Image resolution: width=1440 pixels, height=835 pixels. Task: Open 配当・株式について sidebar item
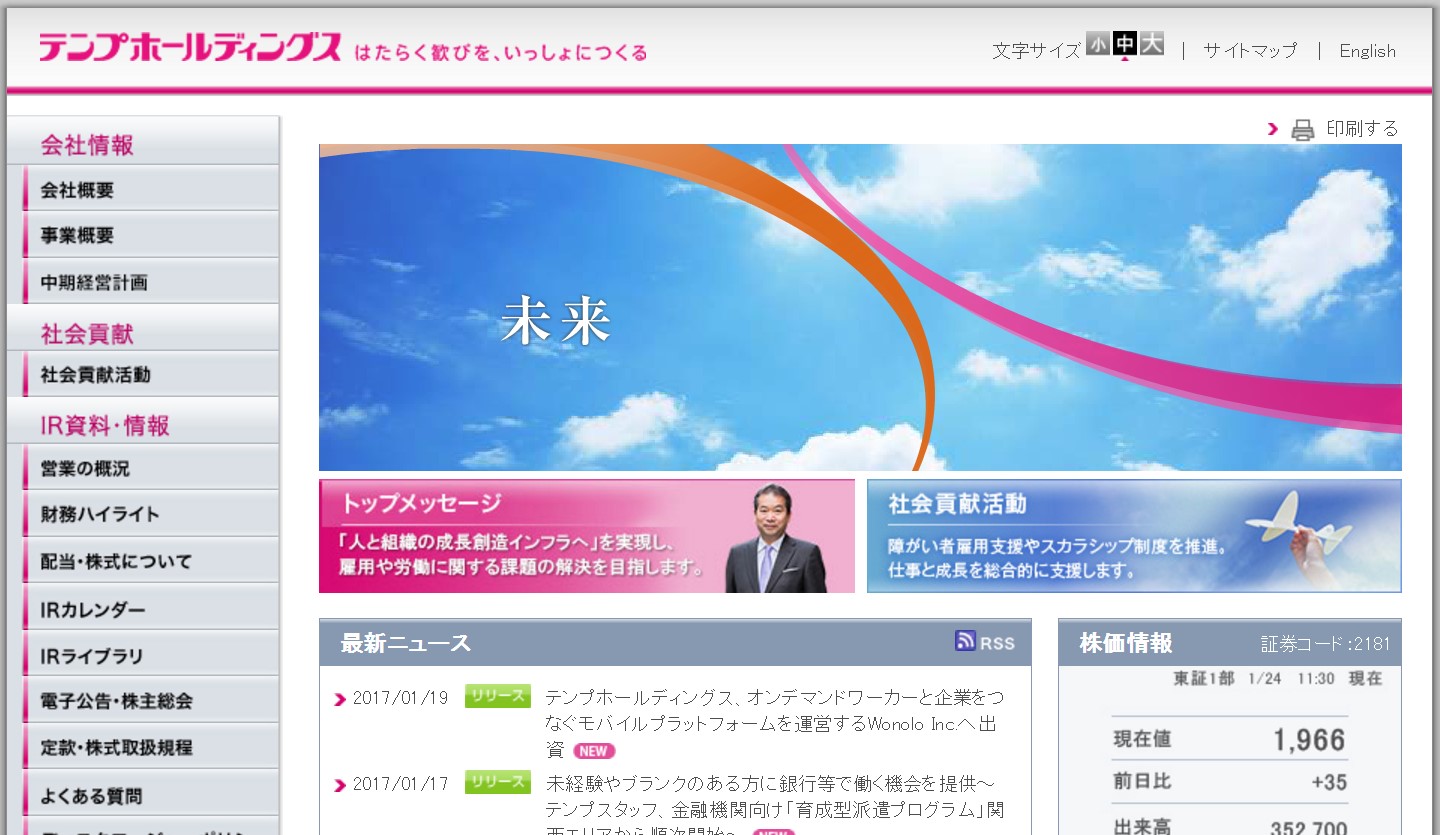pyautogui.click(x=150, y=561)
